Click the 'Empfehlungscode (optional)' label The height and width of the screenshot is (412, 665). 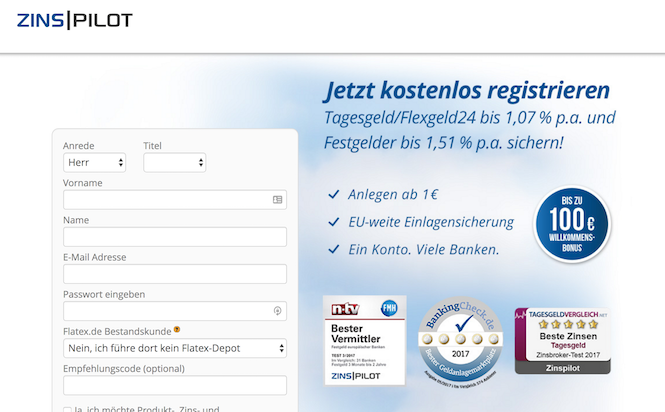(124, 369)
